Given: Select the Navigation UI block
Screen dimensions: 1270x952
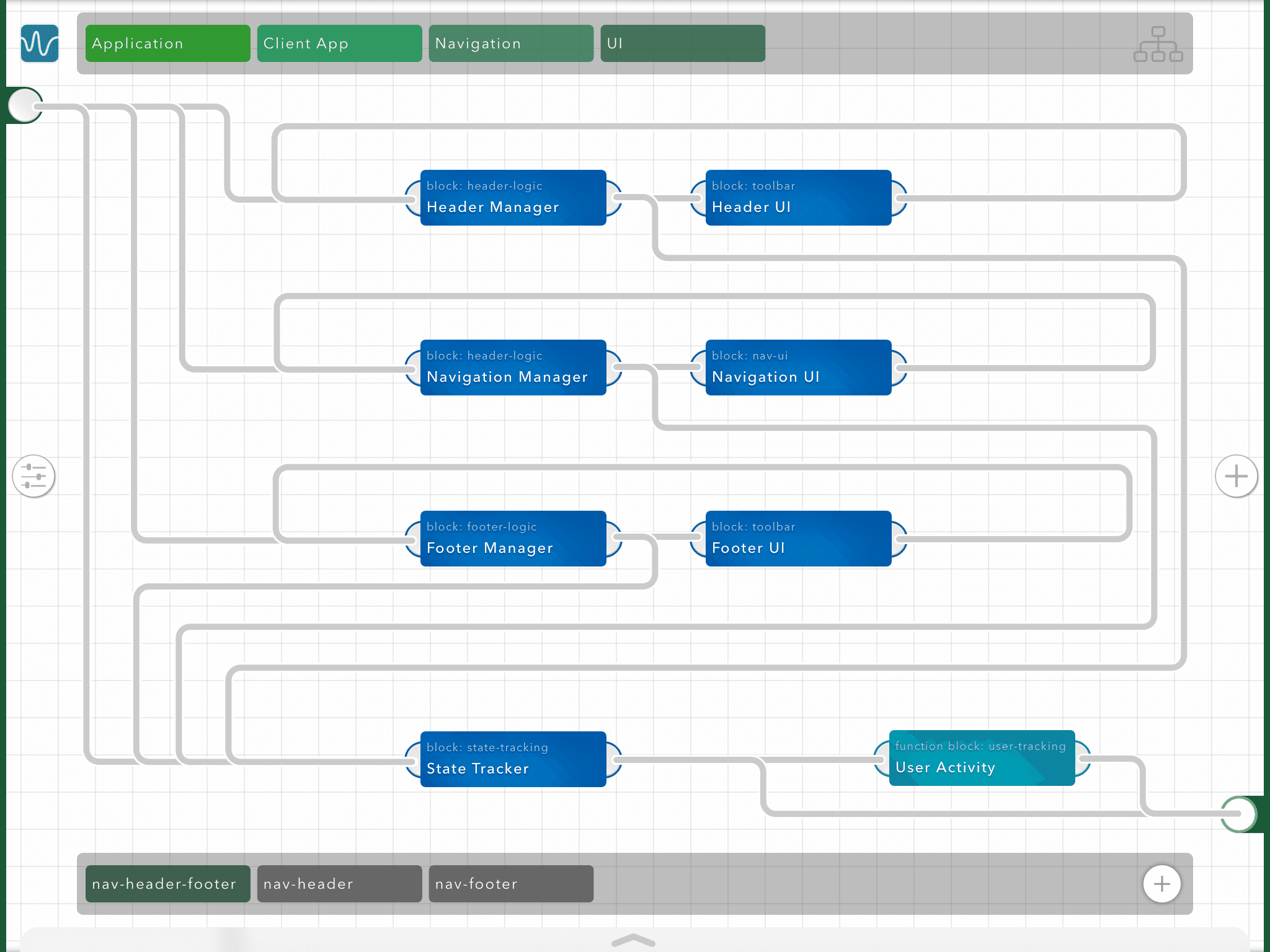Looking at the screenshot, I should pos(798,368).
